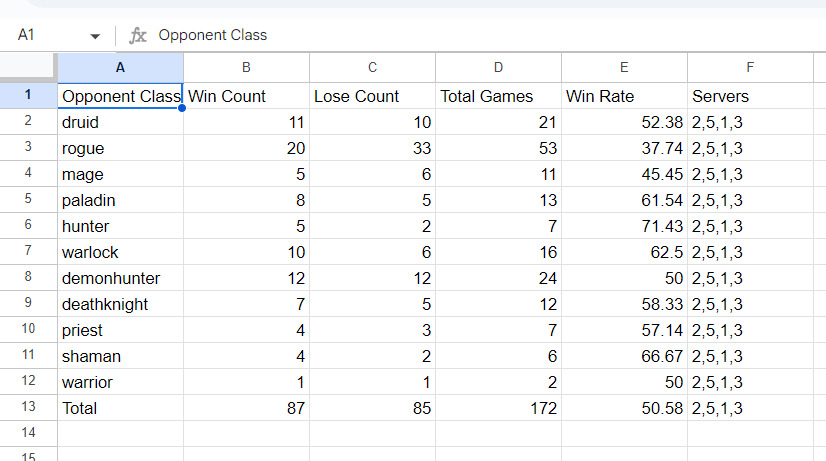Image resolution: width=826 pixels, height=461 pixels.
Task: Click the select-all corner box
Action: 27,67
